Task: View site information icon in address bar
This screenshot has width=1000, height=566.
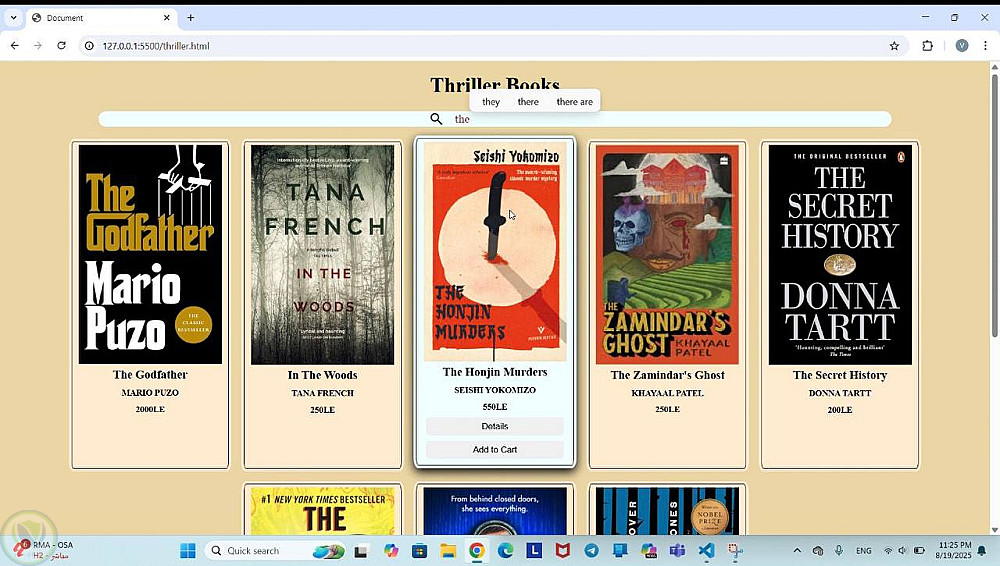Action: [x=89, y=46]
